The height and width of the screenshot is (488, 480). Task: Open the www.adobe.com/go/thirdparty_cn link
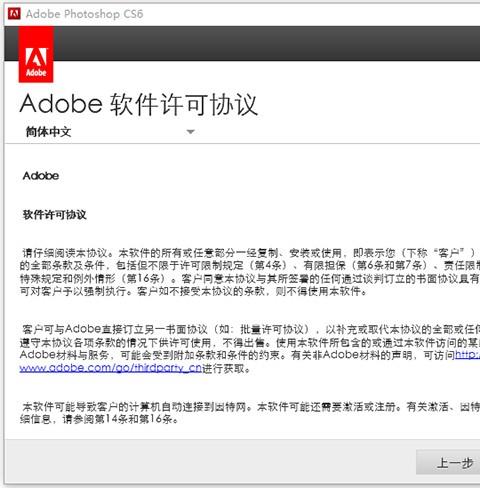(111, 368)
